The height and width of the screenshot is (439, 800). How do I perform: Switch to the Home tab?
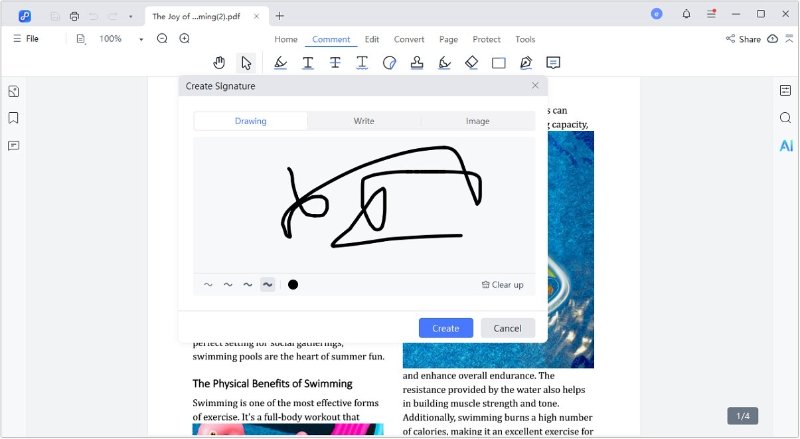(286, 39)
